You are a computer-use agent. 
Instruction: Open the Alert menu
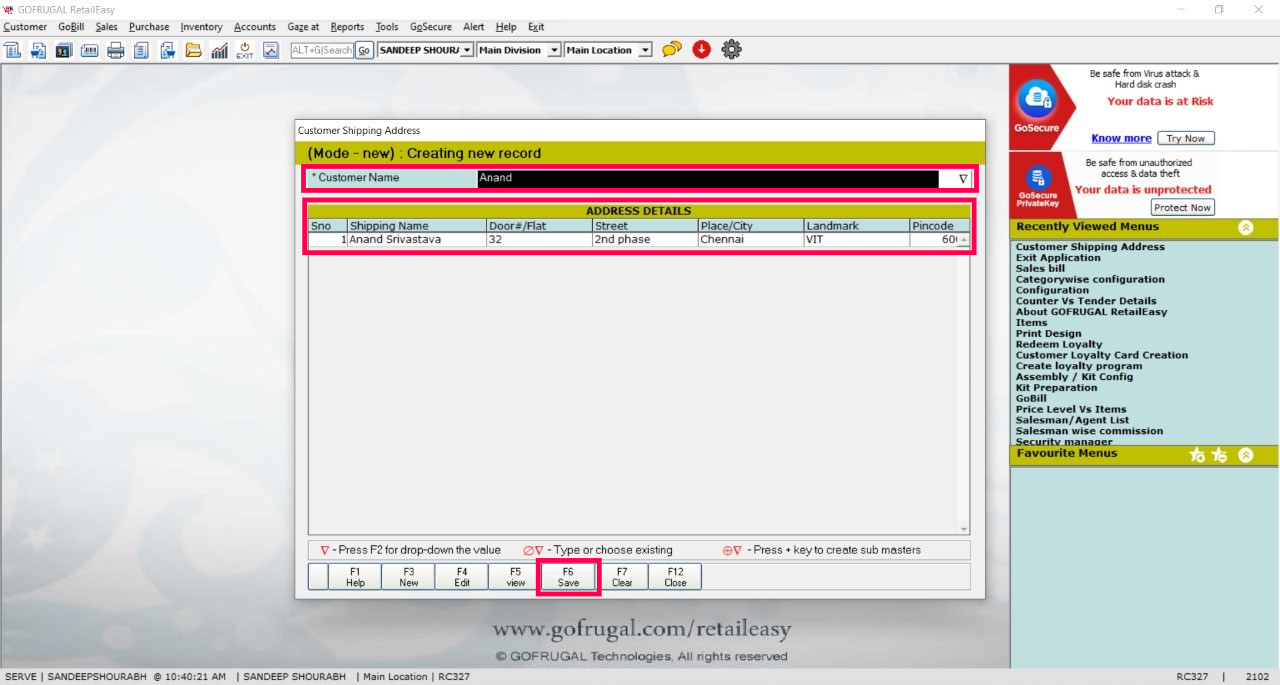(x=473, y=27)
